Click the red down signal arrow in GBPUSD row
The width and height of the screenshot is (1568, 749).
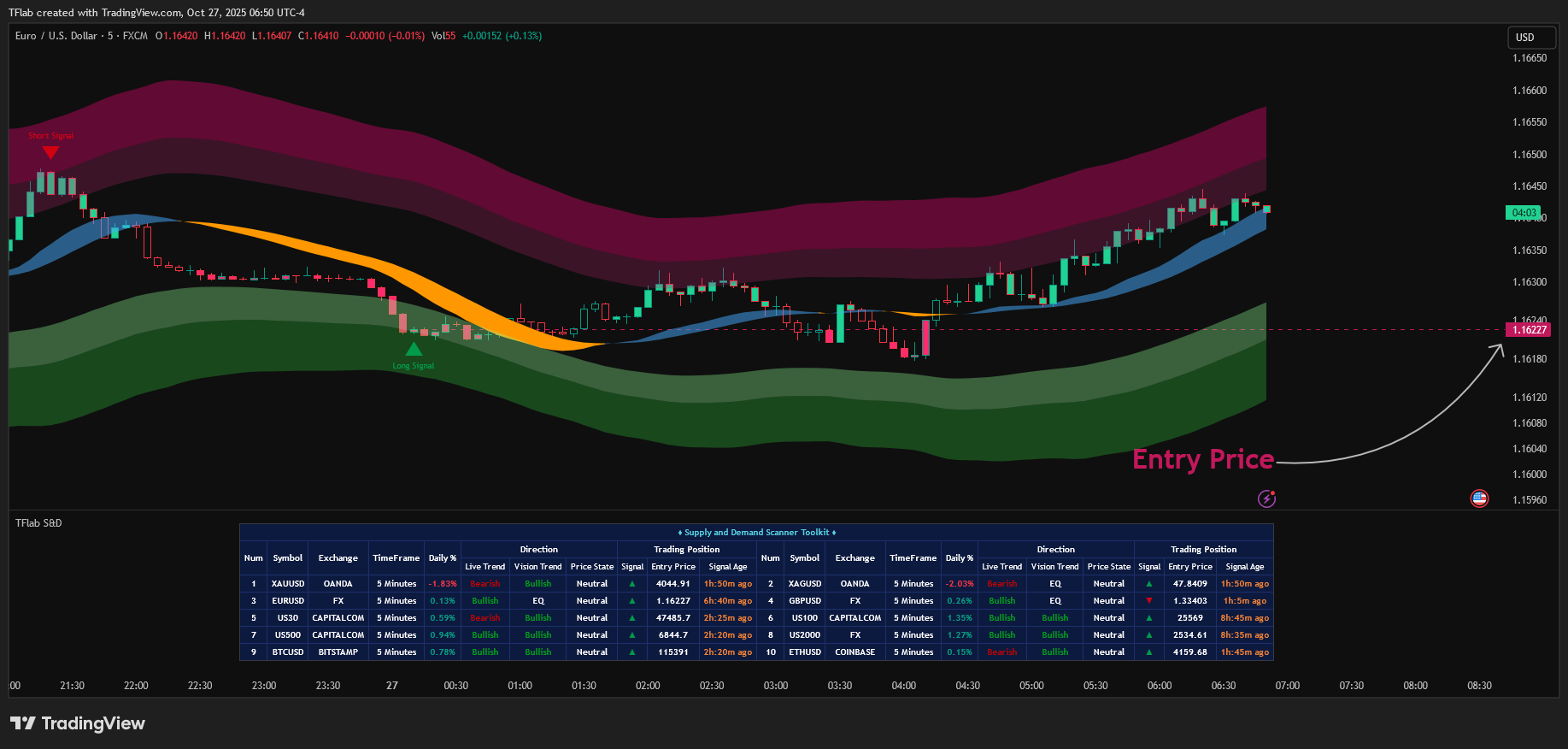click(x=1149, y=601)
